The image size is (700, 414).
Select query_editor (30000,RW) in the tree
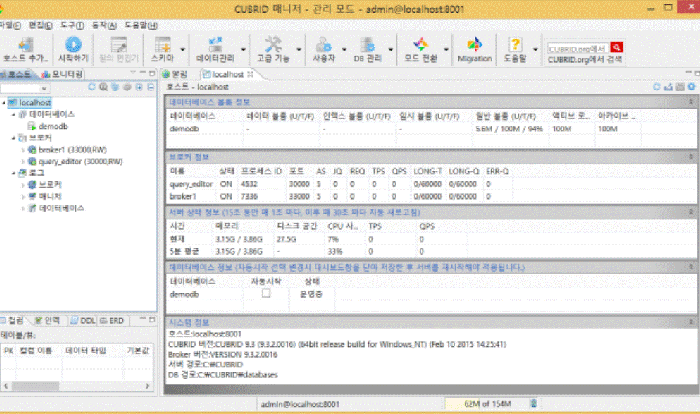click(x=80, y=161)
